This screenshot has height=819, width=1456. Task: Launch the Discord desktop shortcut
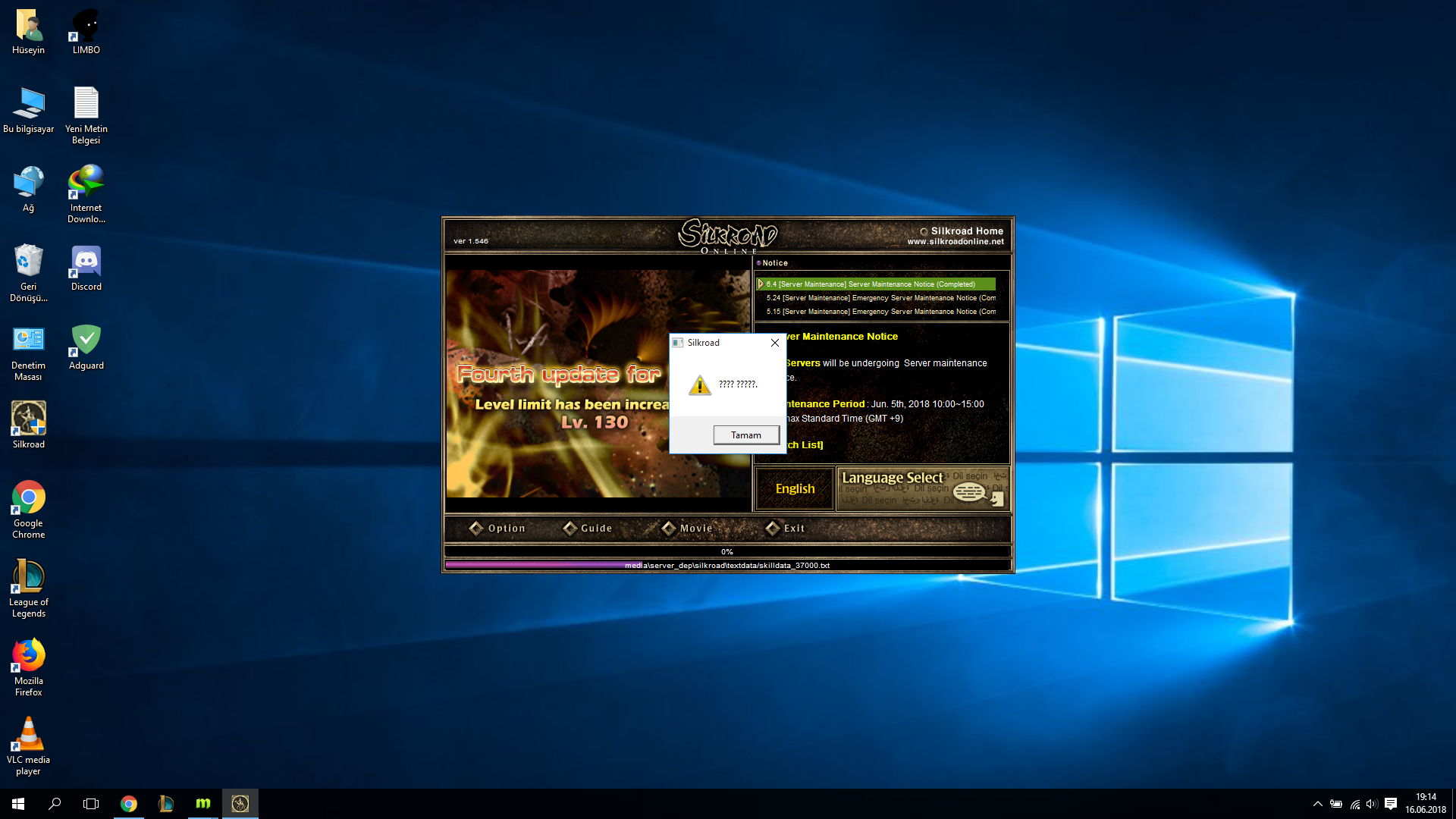(x=86, y=268)
